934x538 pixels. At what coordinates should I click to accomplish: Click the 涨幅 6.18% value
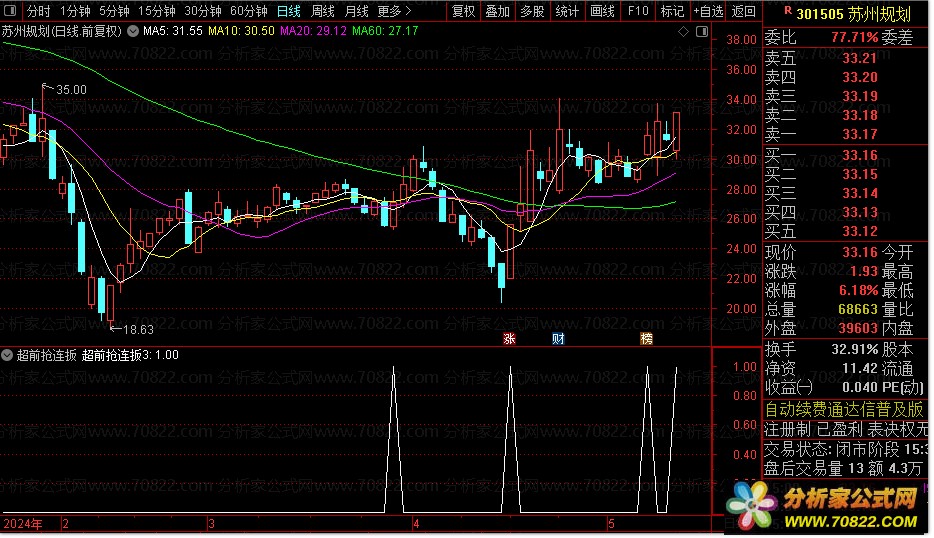(x=858, y=290)
